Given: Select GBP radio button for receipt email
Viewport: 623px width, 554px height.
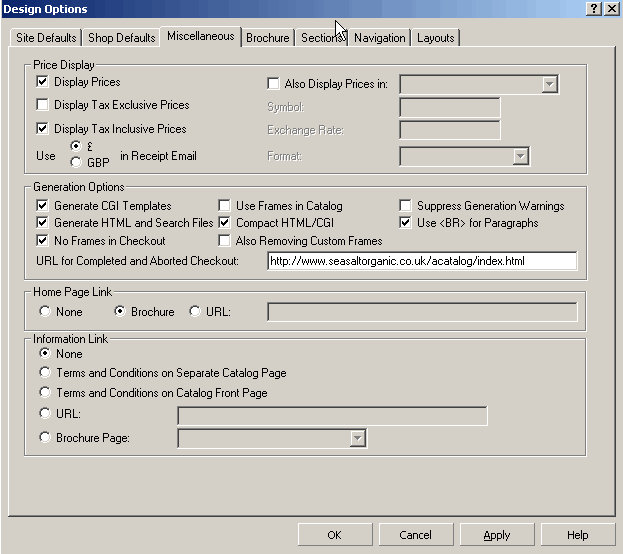Looking at the screenshot, I should click(76, 163).
